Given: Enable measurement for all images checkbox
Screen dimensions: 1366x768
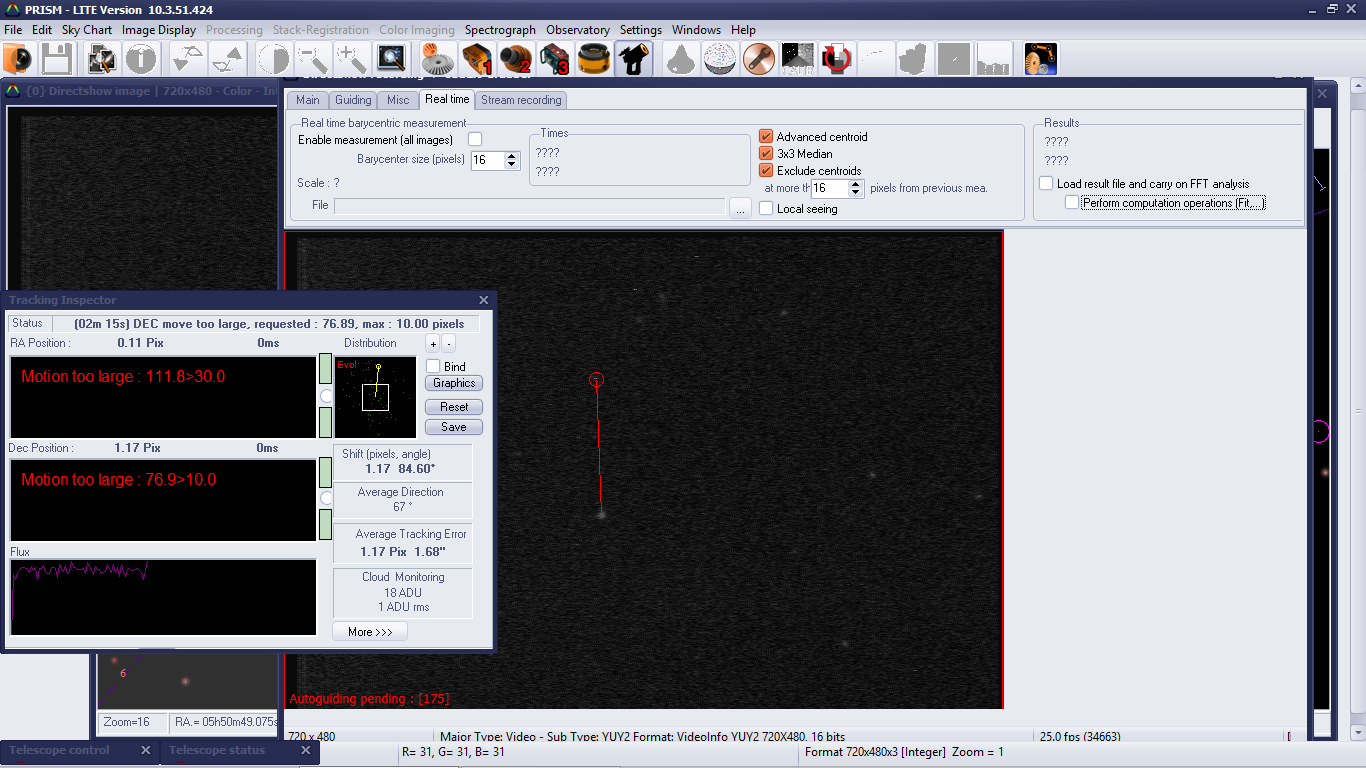Looking at the screenshot, I should [475, 139].
